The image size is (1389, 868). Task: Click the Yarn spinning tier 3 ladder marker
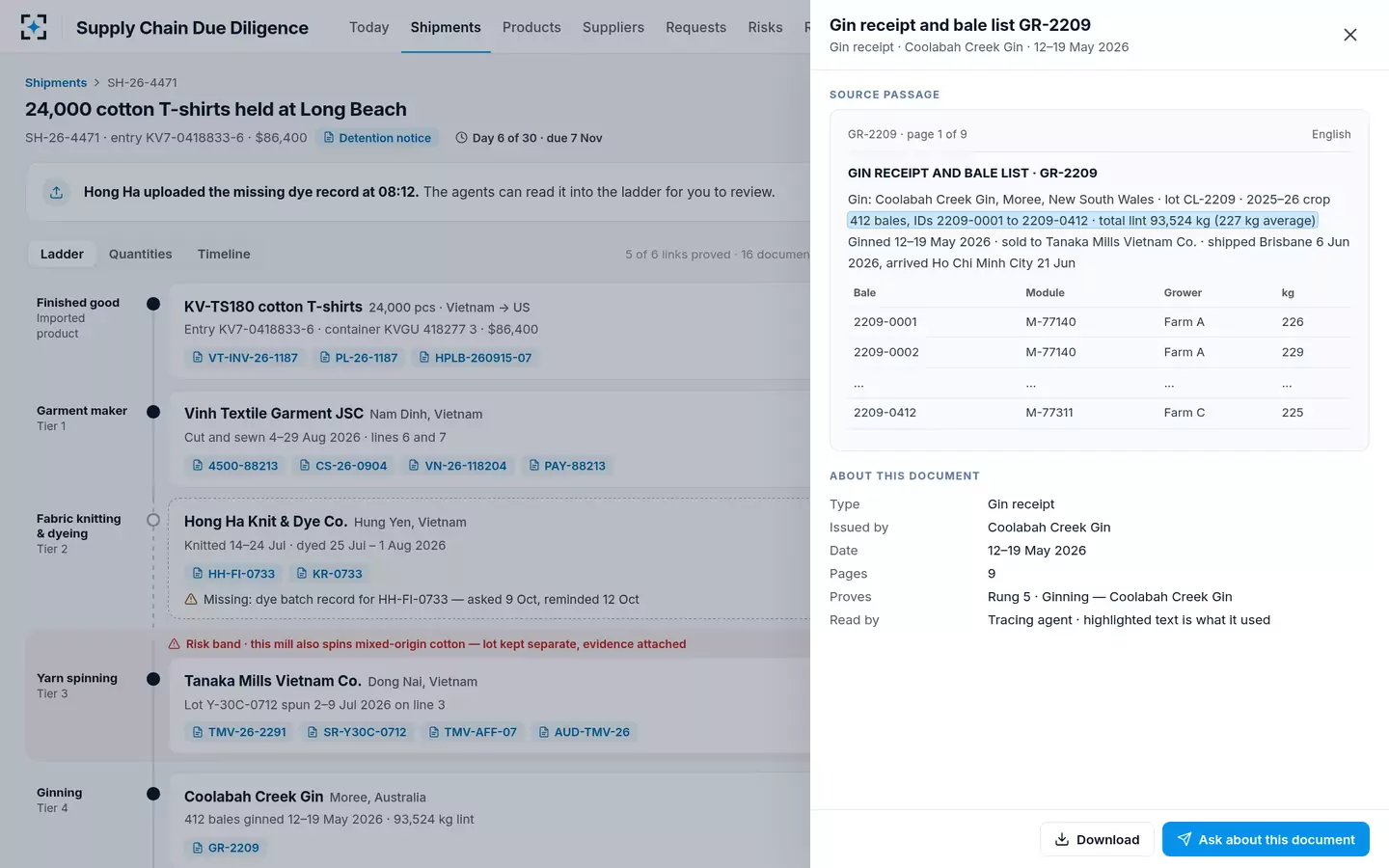tap(153, 679)
